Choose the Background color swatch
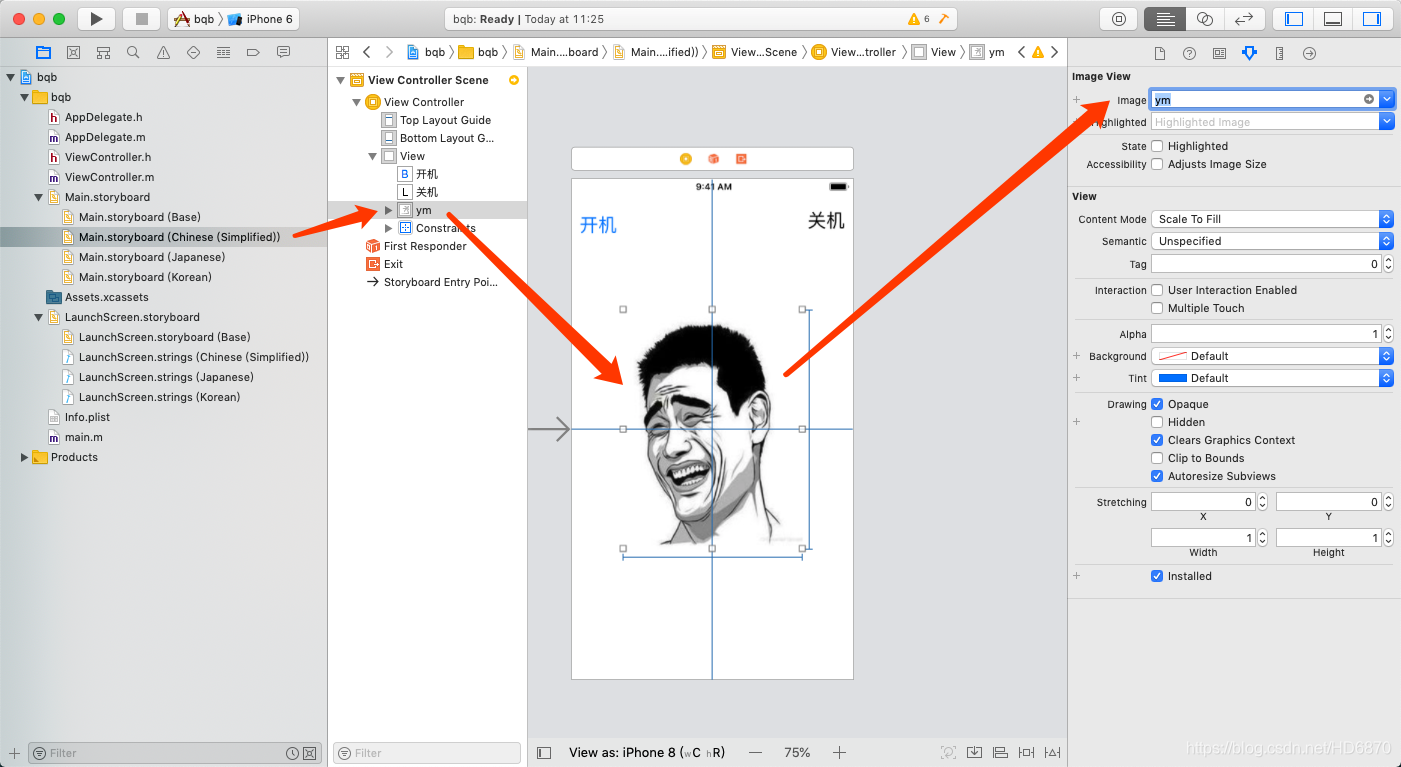The width and height of the screenshot is (1401, 767). pyautogui.click(x=1172, y=356)
